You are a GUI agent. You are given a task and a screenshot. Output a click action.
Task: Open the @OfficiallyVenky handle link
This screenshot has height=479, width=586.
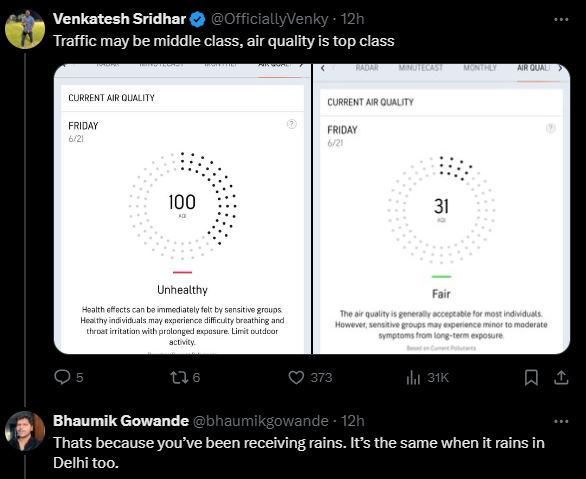pos(270,19)
